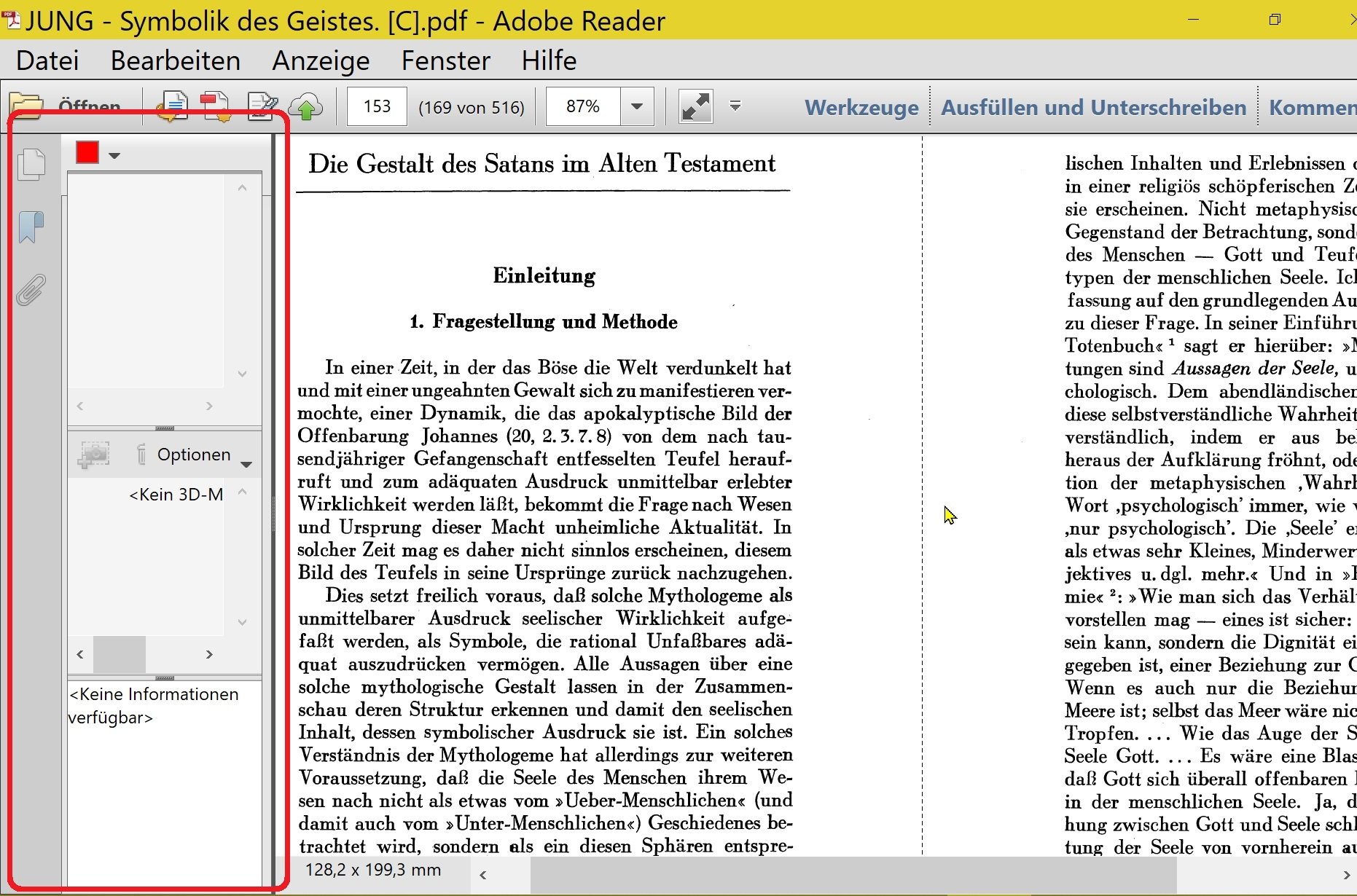1357x896 pixels.
Task: Click the export PDF icon with the red label
Action: (216, 106)
